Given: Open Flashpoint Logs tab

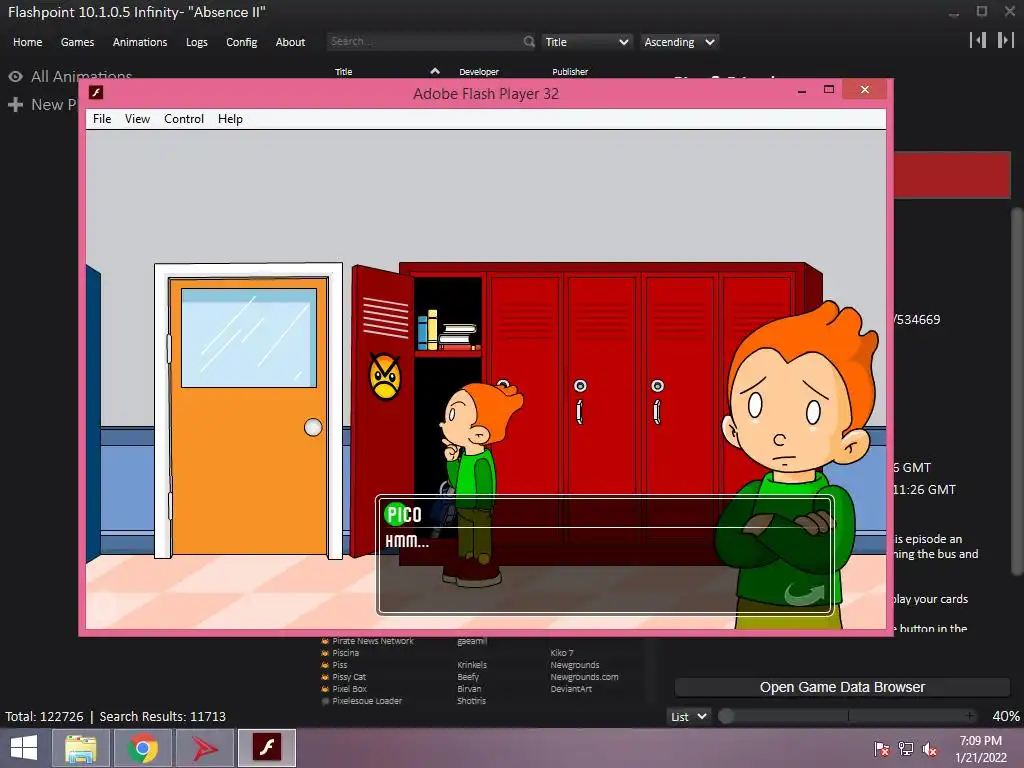Looking at the screenshot, I should [197, 42].
